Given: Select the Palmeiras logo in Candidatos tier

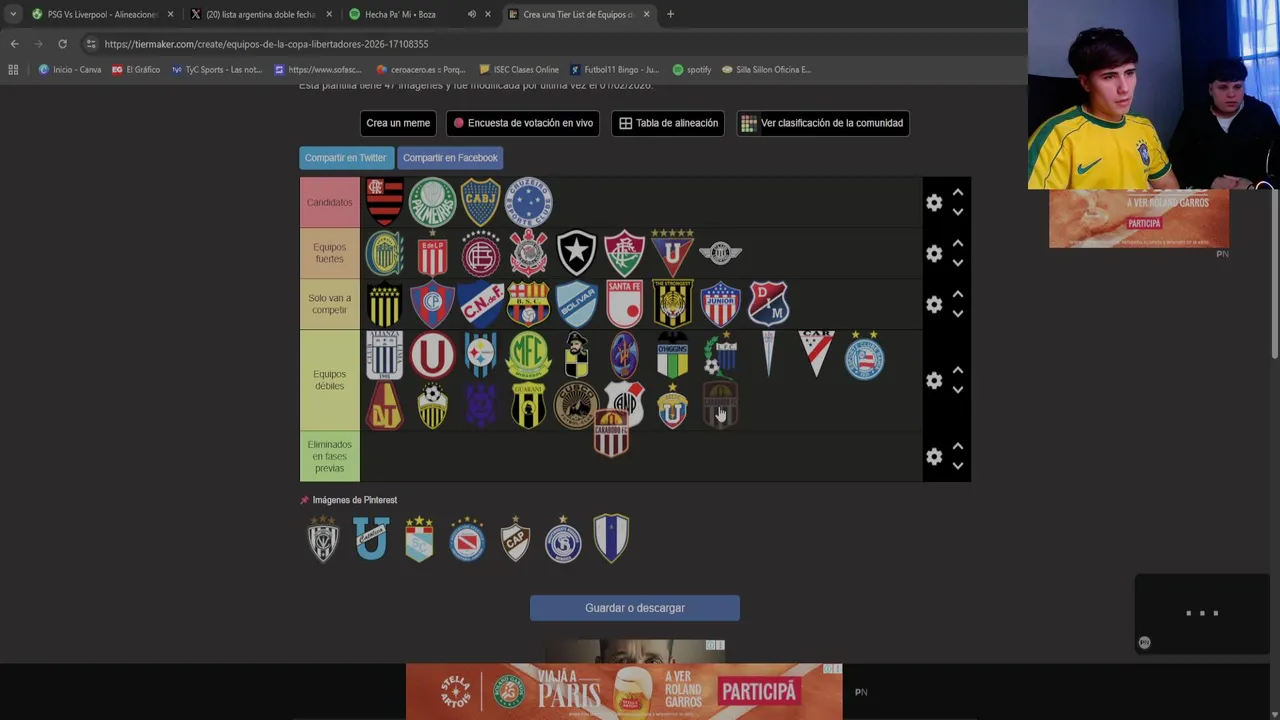Looking at the screenshot, I should (432, 202).
